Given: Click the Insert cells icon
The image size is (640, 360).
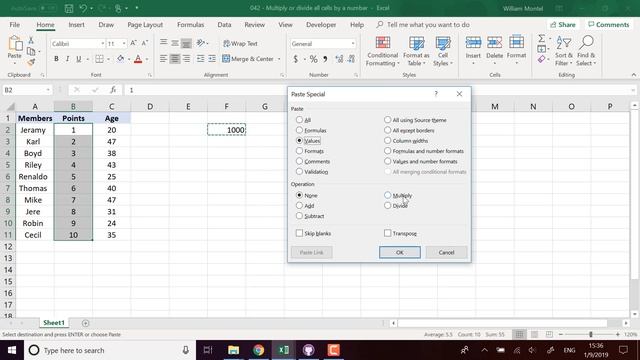Looking at the screenshot, I should tap(473, 42).
